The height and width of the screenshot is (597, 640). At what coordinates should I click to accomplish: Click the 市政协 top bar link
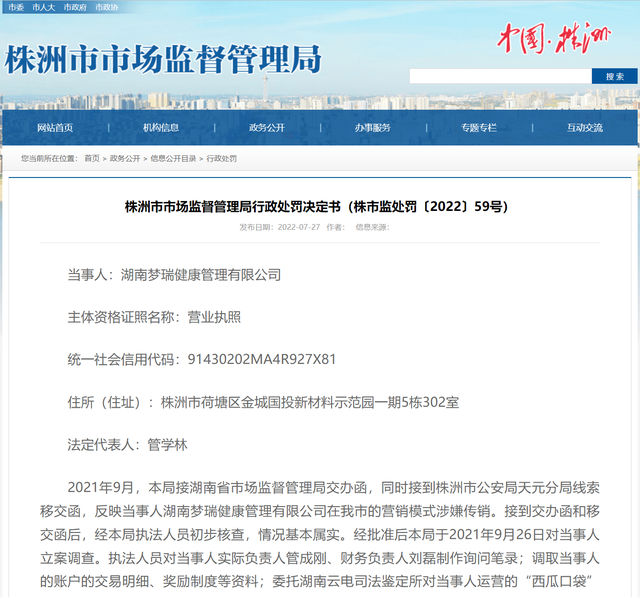107,7
